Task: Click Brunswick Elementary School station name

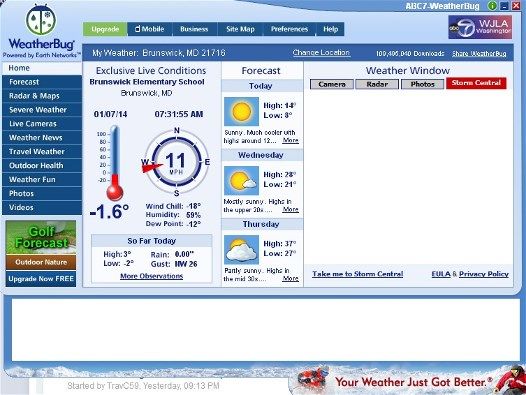Action: [x=147, y=82]
